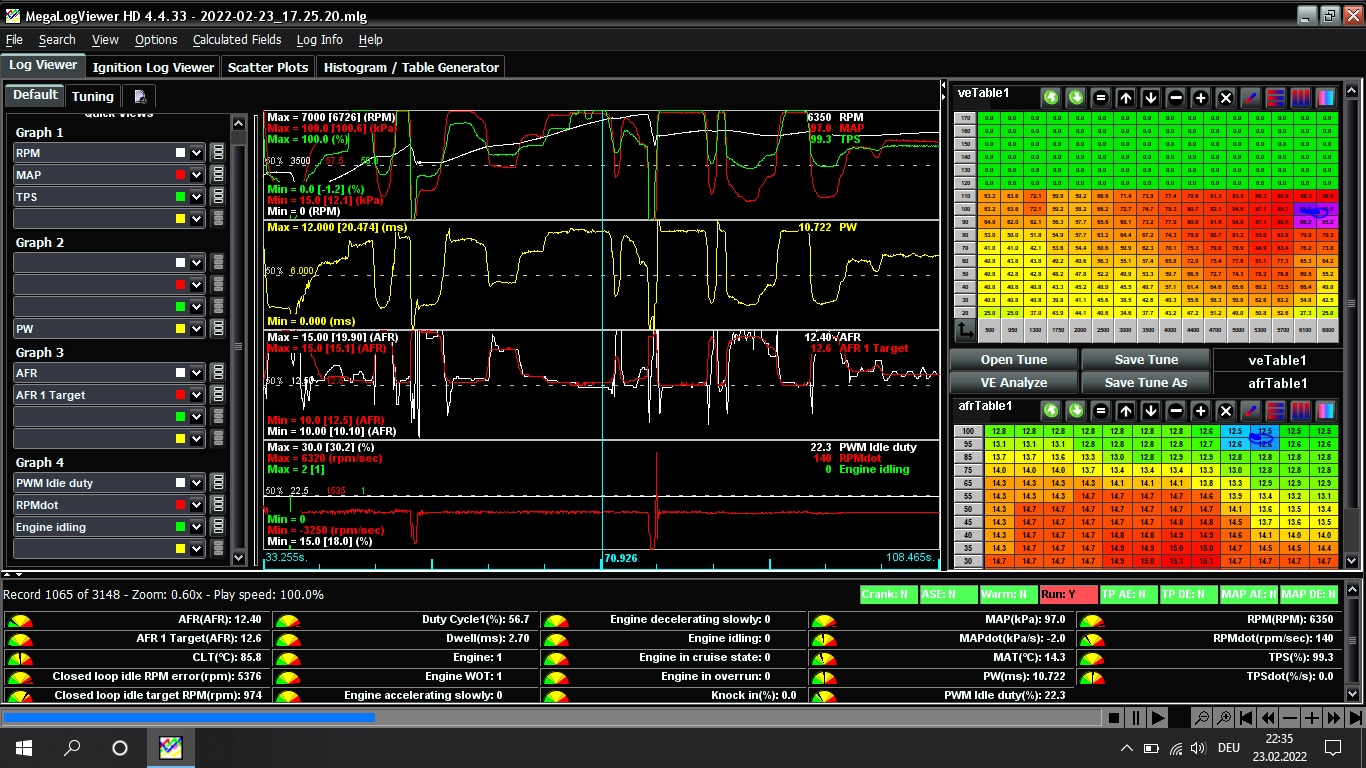Screen dimensions: 1366x768
Task: Toggle the MAP AE status indicator
Action: point(1248,594)
